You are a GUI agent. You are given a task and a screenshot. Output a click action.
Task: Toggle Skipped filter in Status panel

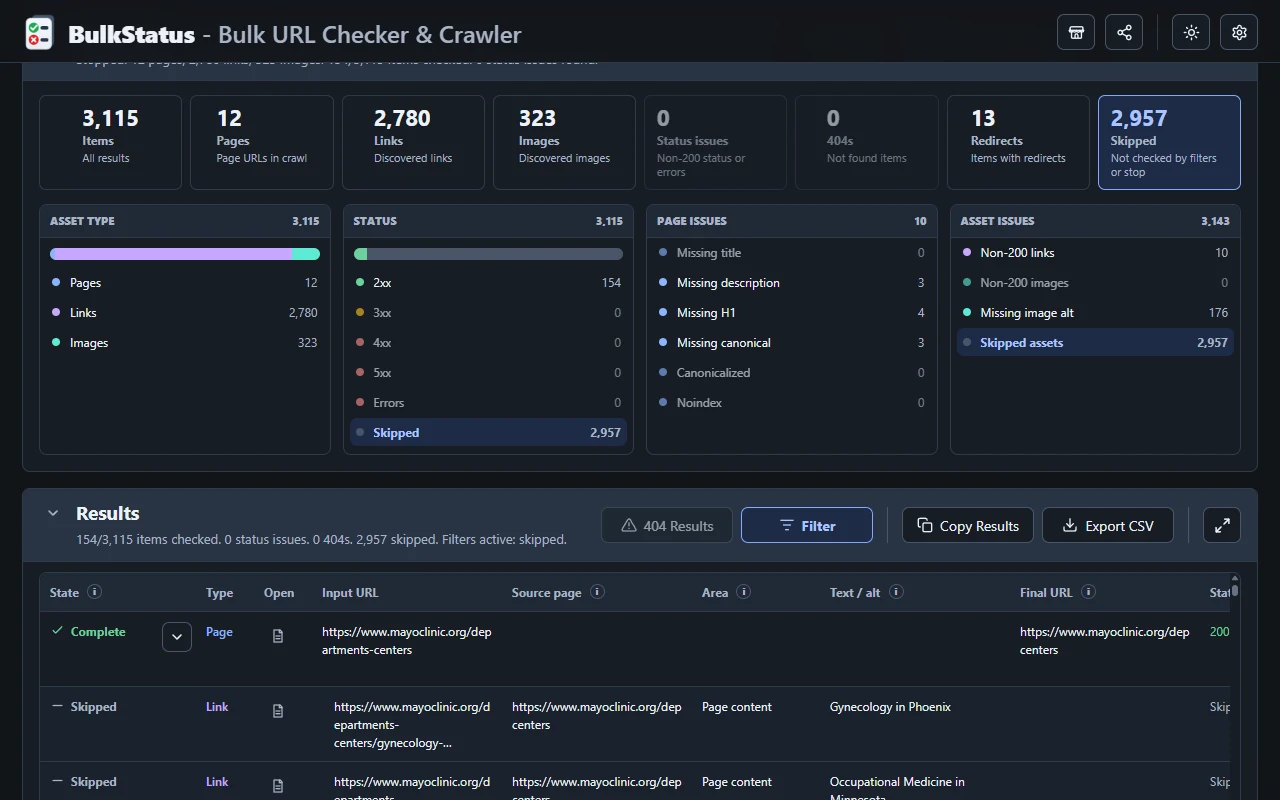click(488, 432)
